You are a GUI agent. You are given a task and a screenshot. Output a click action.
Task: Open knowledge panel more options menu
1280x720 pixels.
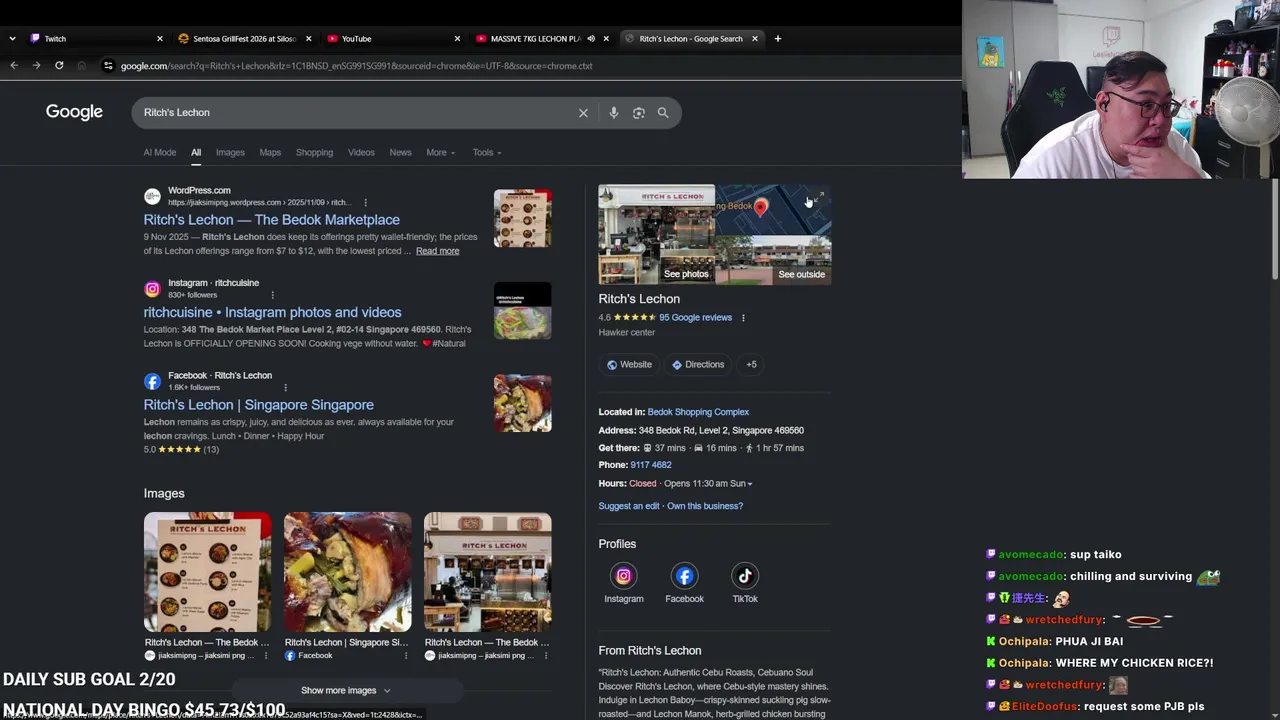[743, 318]
